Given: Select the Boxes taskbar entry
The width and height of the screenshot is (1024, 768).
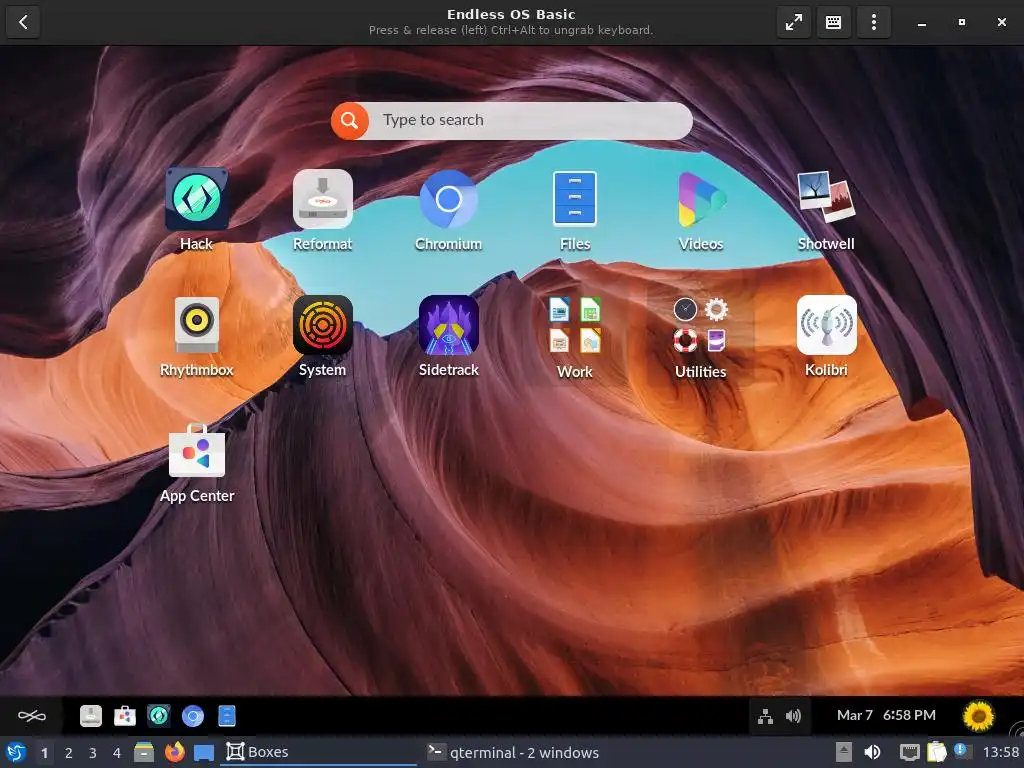Looking at the screenshot, I should click(x=319, y=752).
